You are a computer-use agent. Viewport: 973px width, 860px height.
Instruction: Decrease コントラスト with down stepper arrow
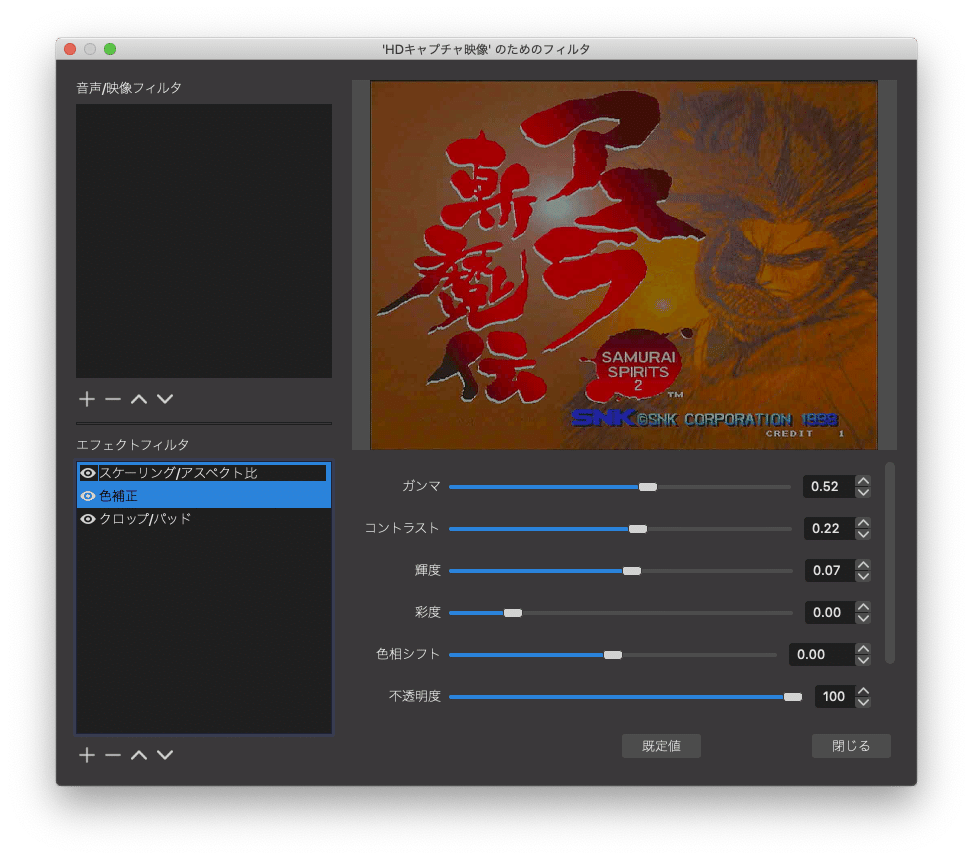[x=863, y=535]
